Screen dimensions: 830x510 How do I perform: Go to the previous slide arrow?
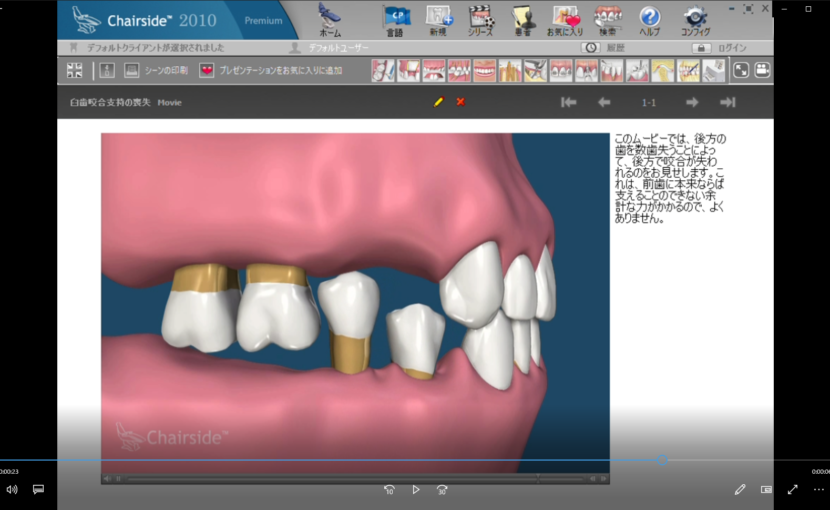(x=604, y=102)
